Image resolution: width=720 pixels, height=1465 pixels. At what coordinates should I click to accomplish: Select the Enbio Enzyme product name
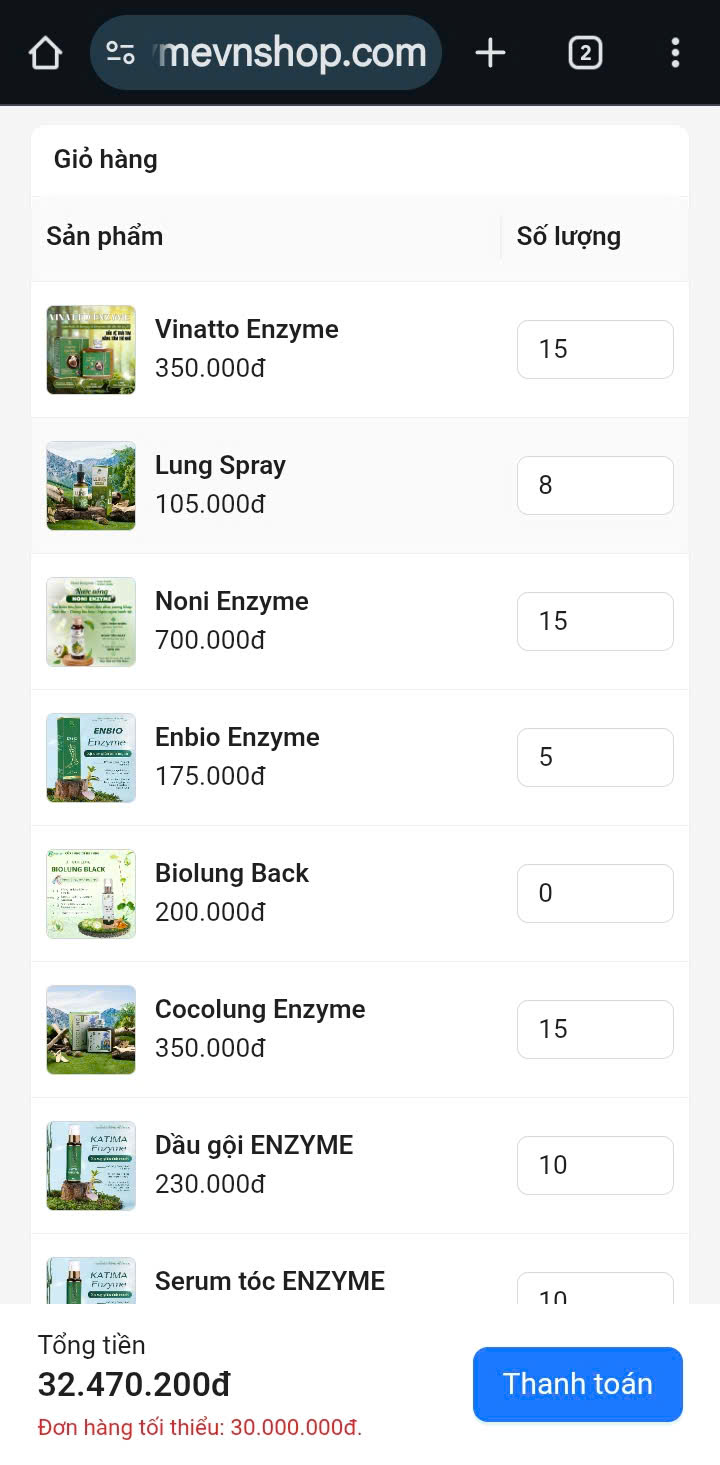point(237,737)
